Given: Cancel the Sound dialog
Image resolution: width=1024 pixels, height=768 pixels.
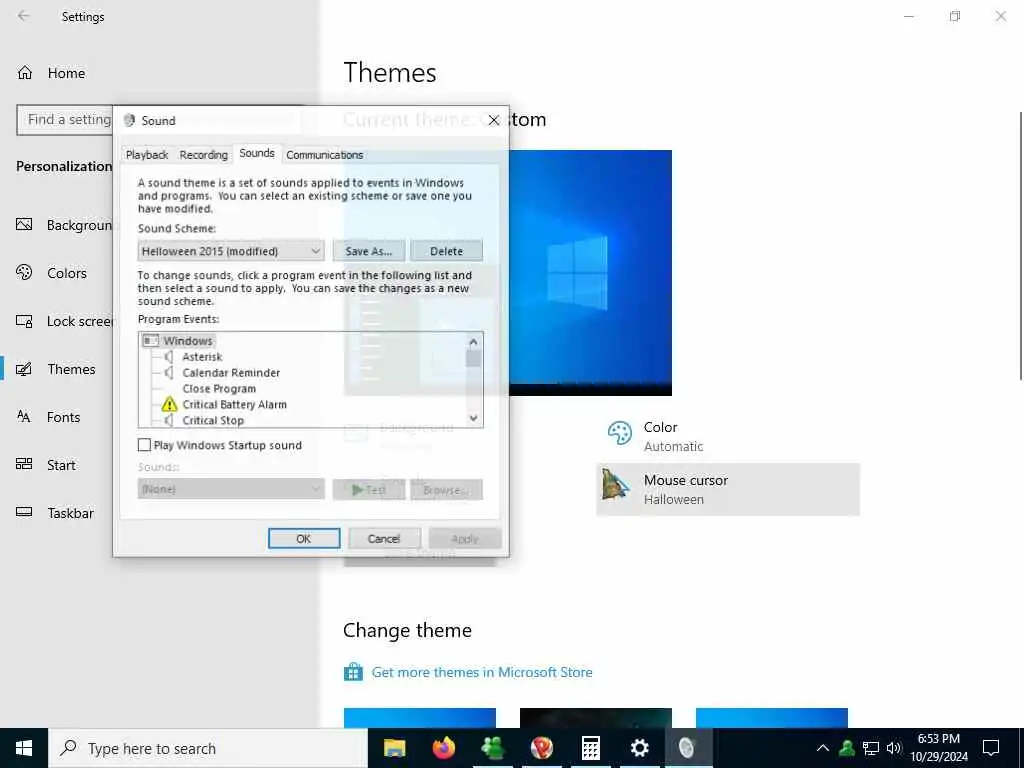Looking at the screenshot, I should click(383, 539).
